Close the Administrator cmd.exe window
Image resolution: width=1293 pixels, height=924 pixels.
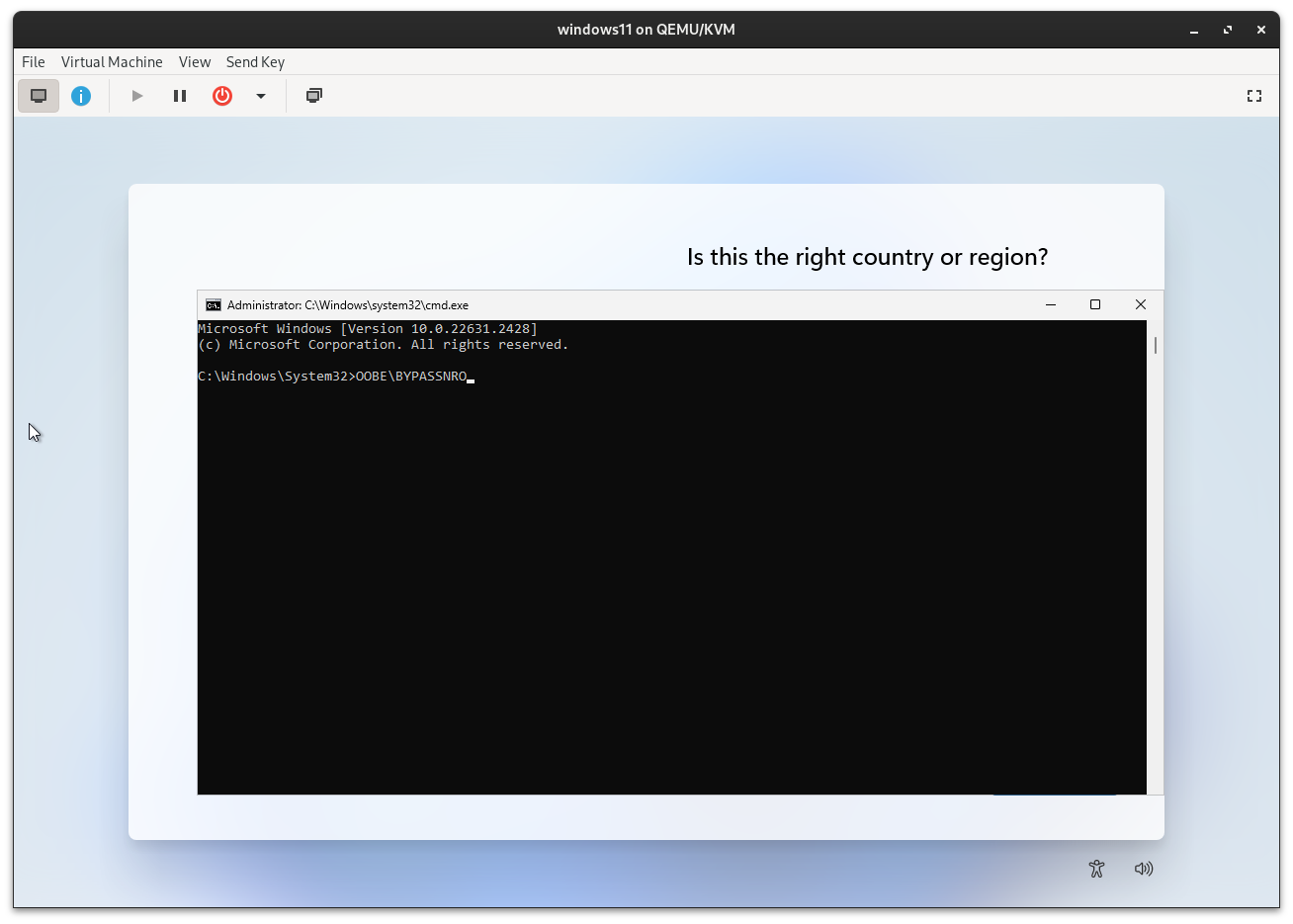coord(1141,304)
